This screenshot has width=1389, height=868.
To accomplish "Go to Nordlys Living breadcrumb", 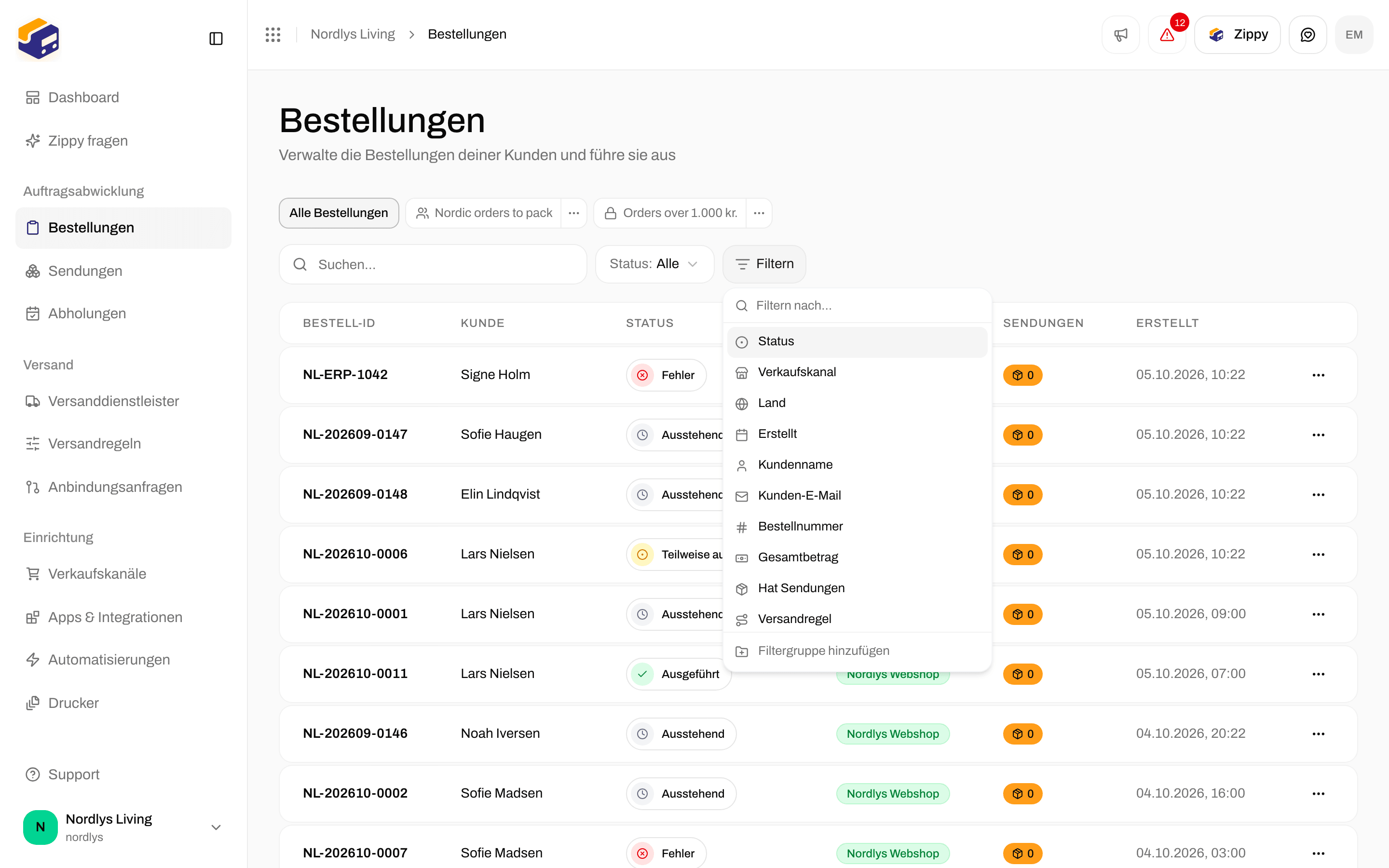I will click(353, 34).
